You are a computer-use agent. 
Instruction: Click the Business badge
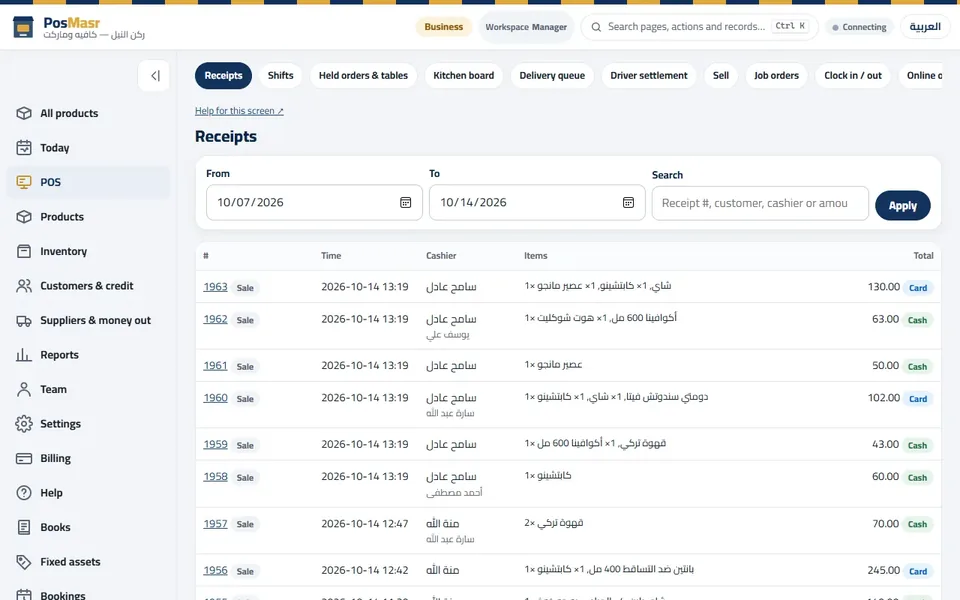(x=444, y=27)
